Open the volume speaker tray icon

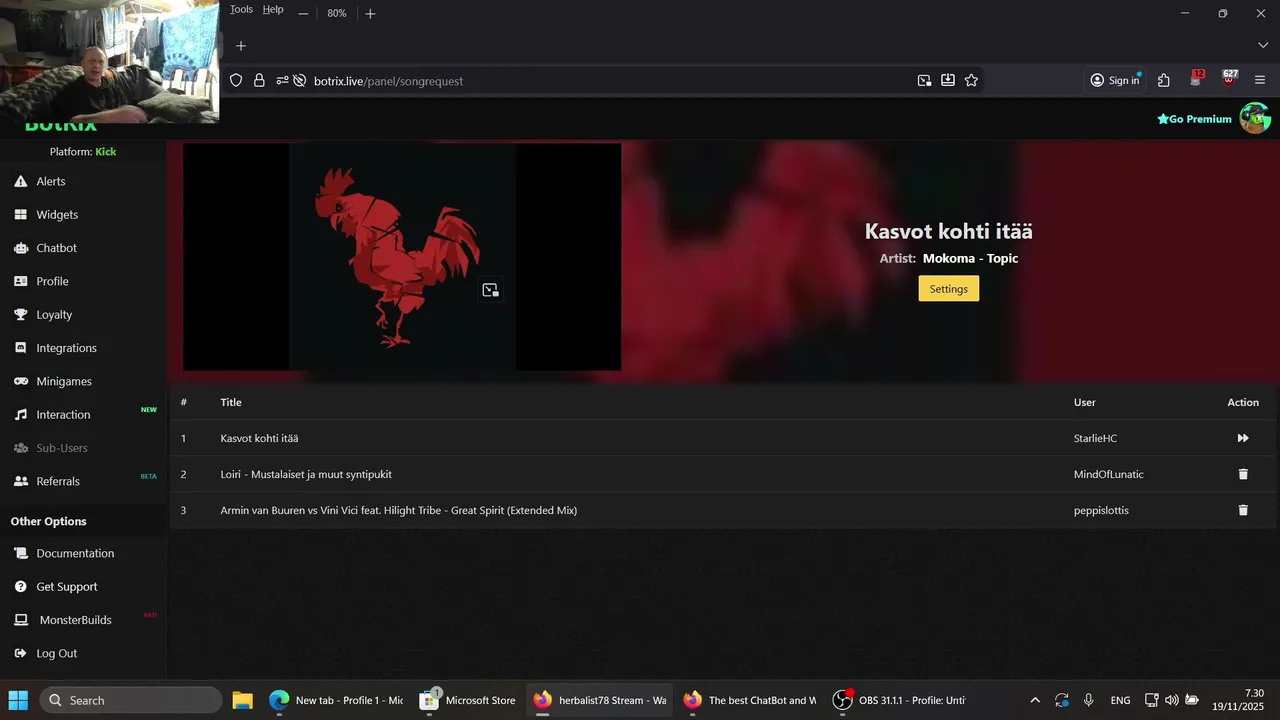point(1171,700)
